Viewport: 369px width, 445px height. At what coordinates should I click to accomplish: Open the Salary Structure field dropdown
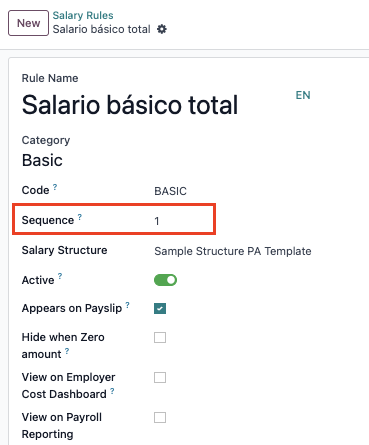(x=233, y=251)
